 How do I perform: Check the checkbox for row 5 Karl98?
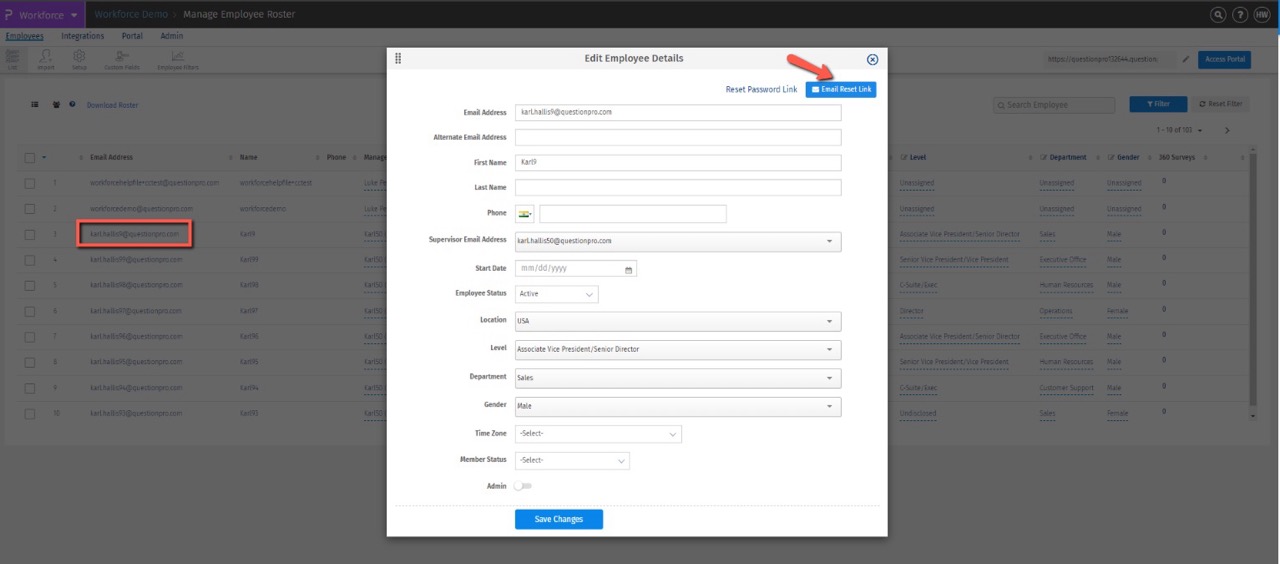29,285
